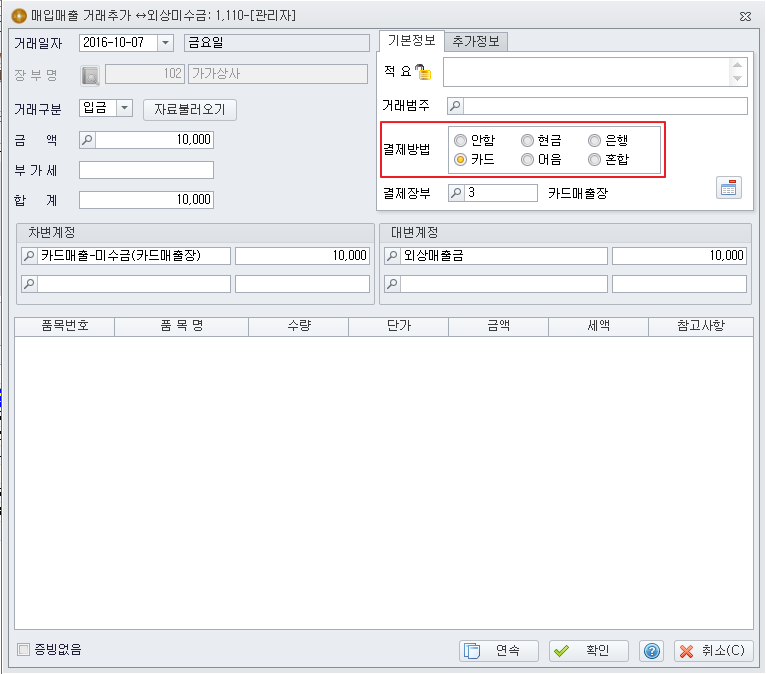This screenshot has height=674, width=766.
Task: Click the ledger code field showing 102
Action: point(145,74)
